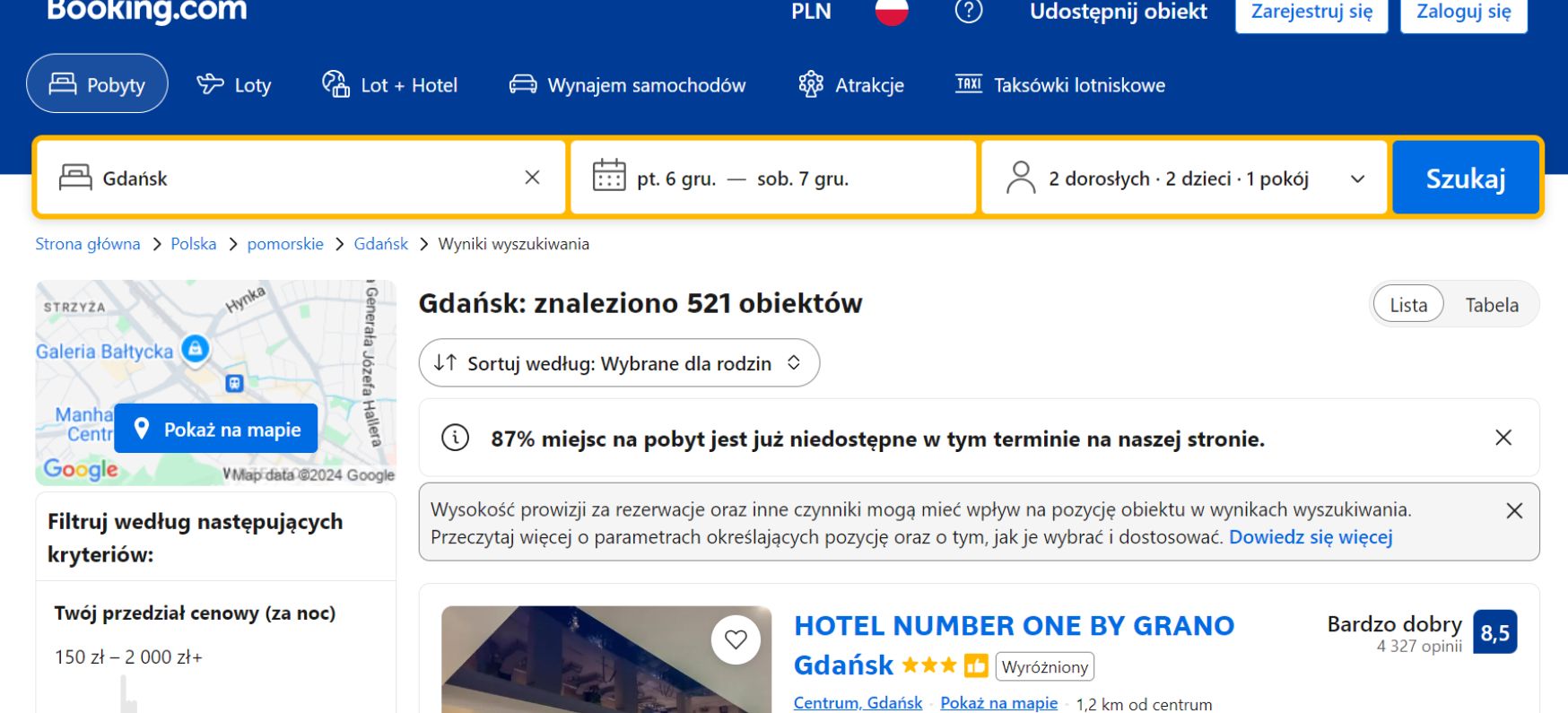Click the Lot + Hotel icon
The image size is (1568, 713).
(x=335, y=84)
